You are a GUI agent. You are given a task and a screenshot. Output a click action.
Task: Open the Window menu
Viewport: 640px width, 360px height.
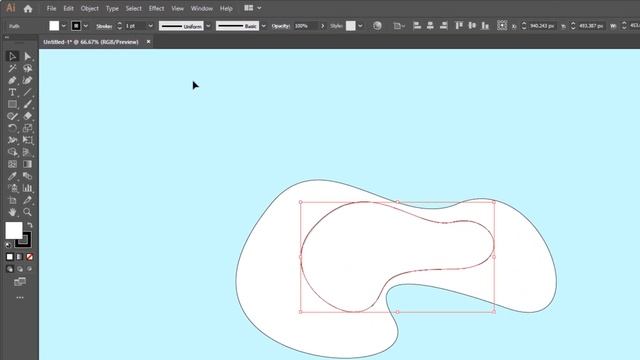pyautogui.click(x=202, y=8)
